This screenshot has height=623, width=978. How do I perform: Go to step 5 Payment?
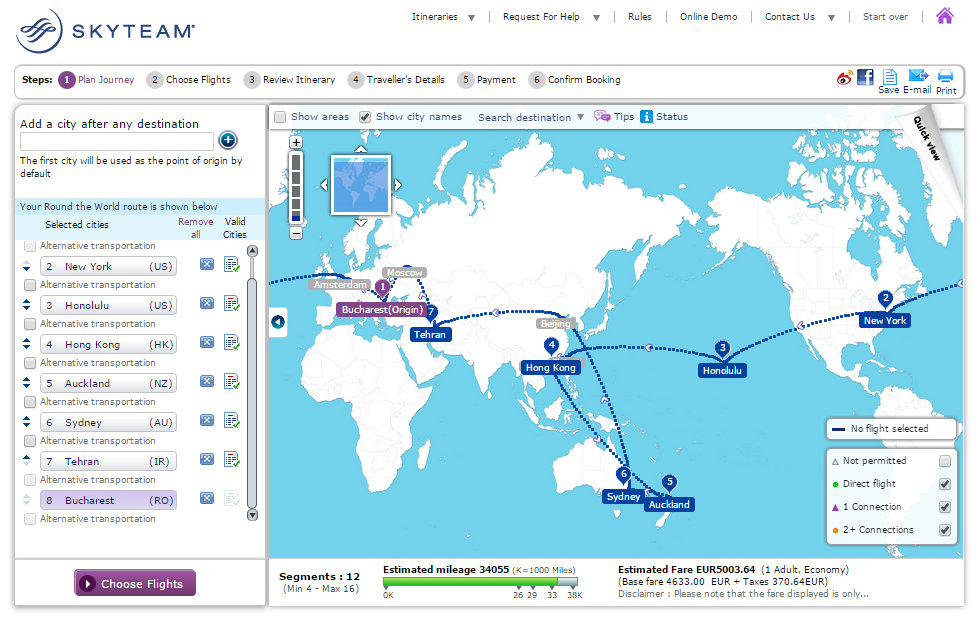487,80
